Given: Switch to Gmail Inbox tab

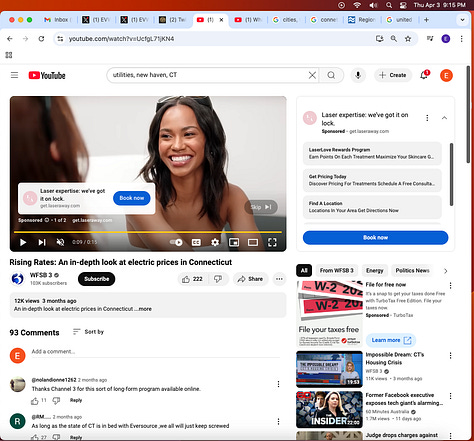Looking at the screenshot, I should (58, 20).
